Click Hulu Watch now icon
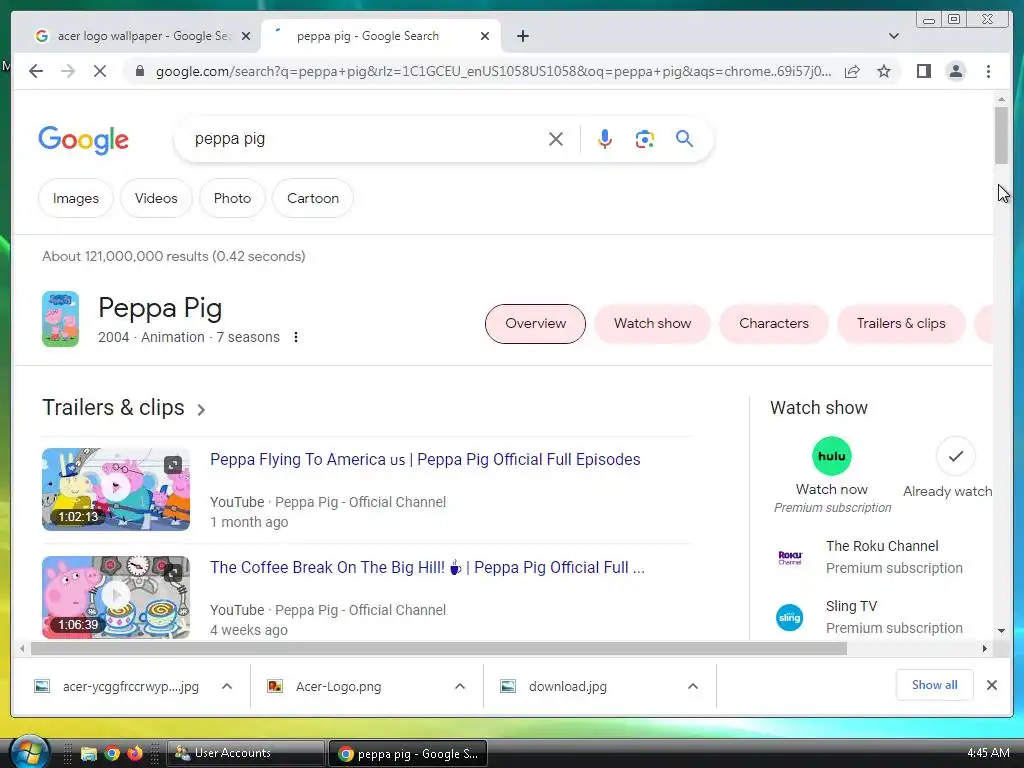This screenshot has height=768, width=1024. coord(831,456)
